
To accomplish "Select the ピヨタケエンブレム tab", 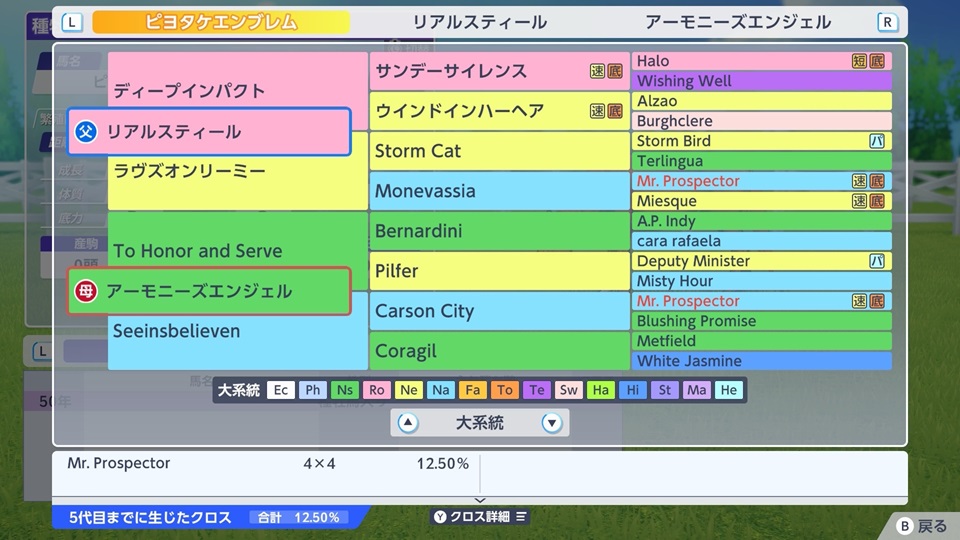I will 221,23.
